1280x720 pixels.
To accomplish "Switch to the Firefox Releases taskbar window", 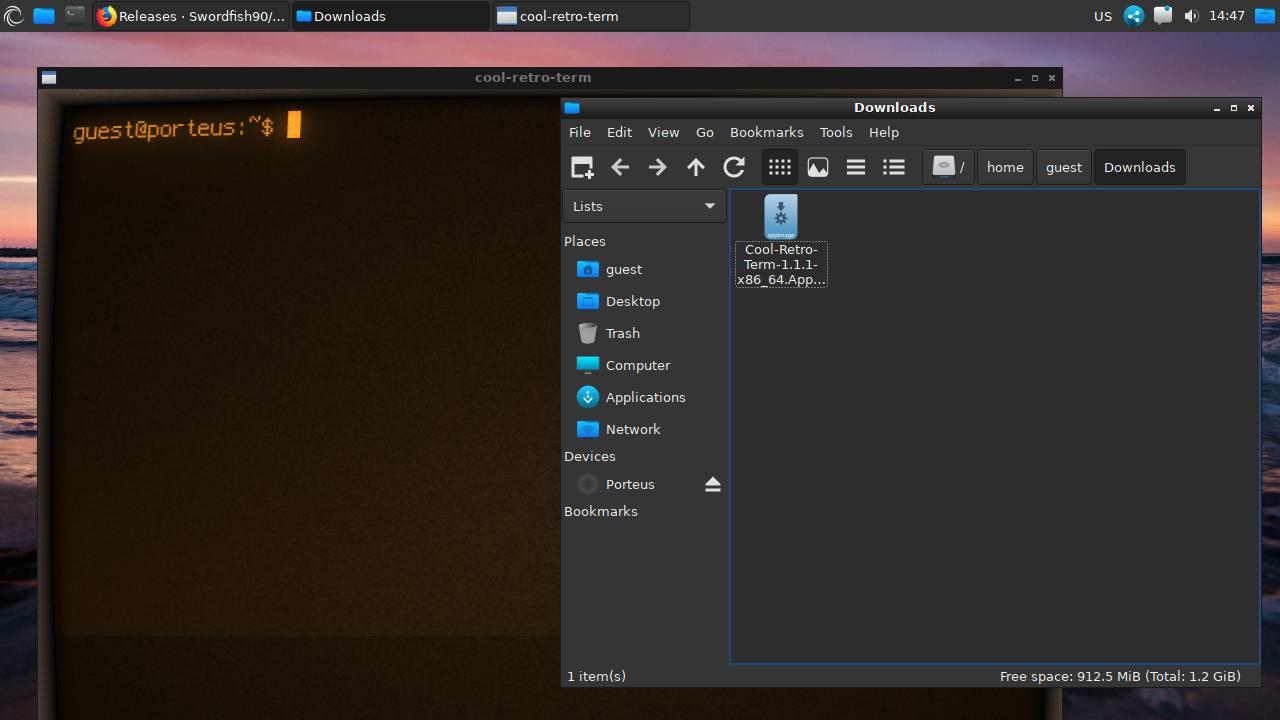I will click(x=191, y=16).
